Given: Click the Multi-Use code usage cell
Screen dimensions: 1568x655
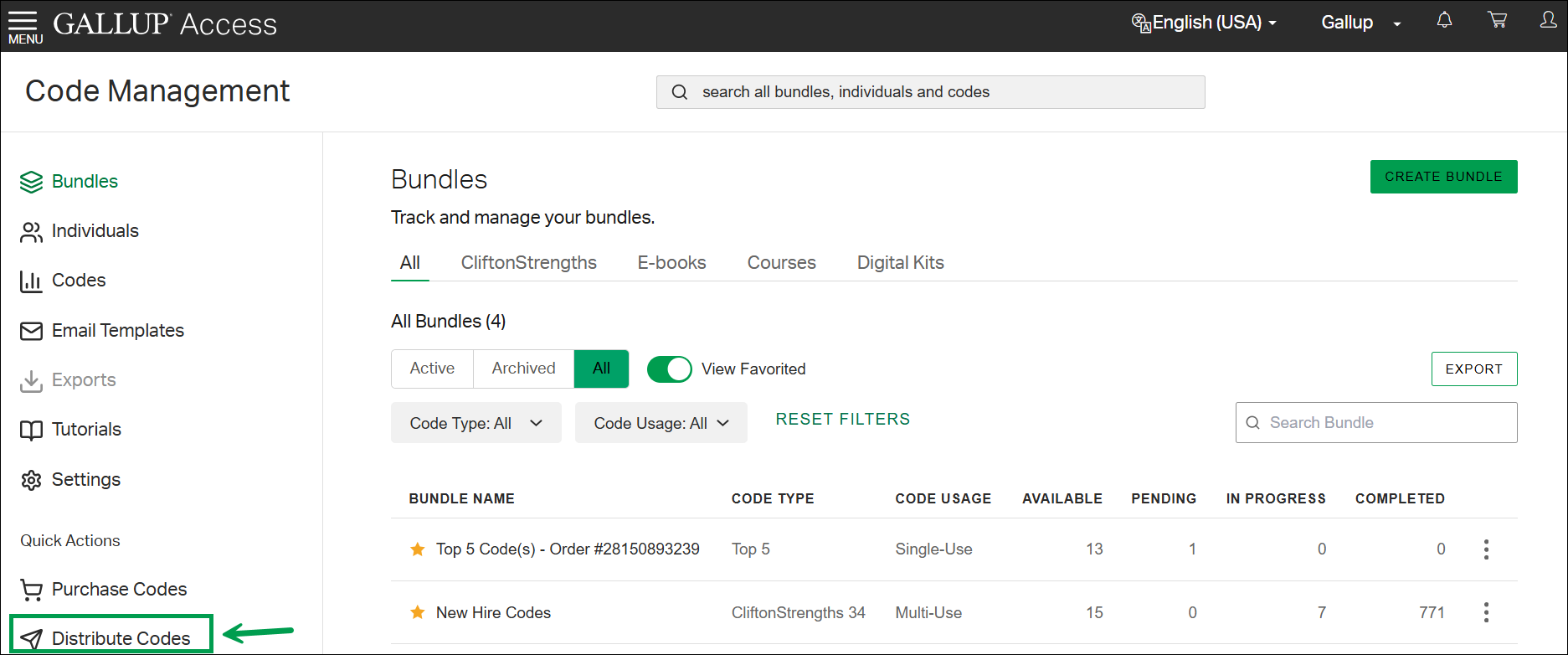Looking at the screenshot, I should click(928, 613).
